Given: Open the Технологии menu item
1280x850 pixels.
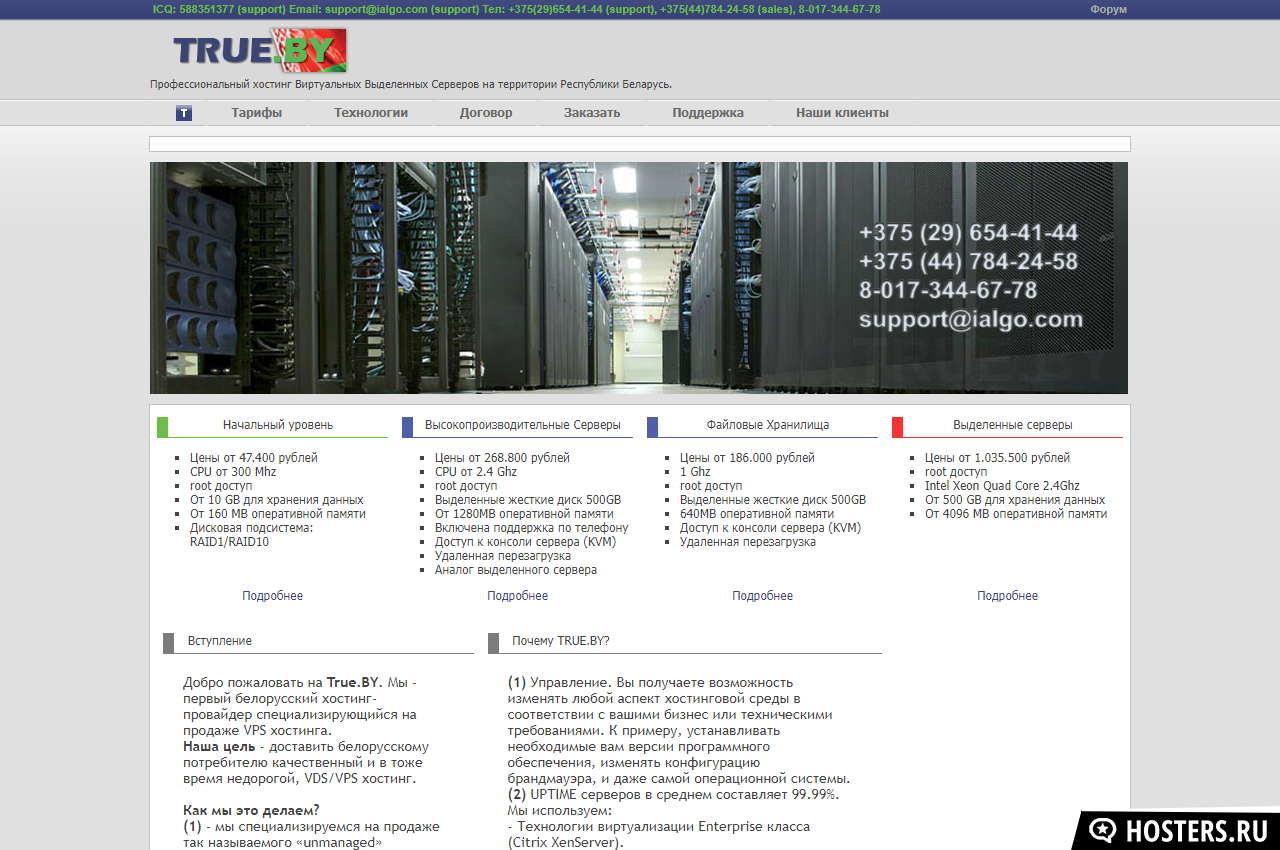Looking at the screenshot, I should coord(371,113).
